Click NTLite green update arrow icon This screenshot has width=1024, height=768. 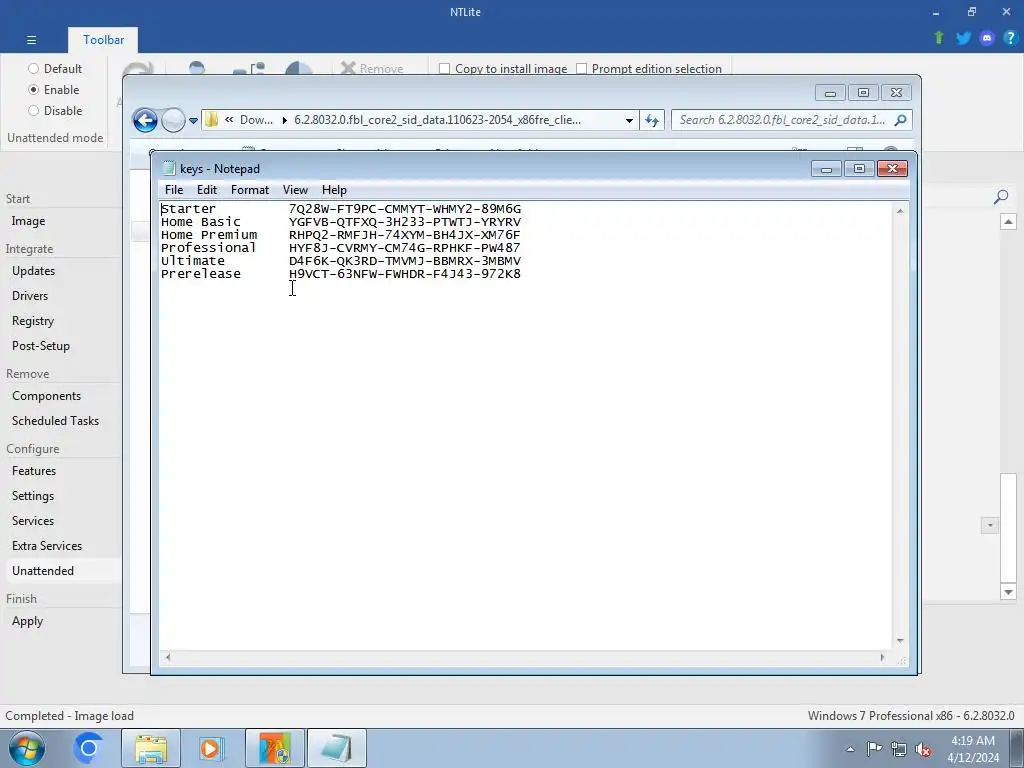[x=939, y=38]
